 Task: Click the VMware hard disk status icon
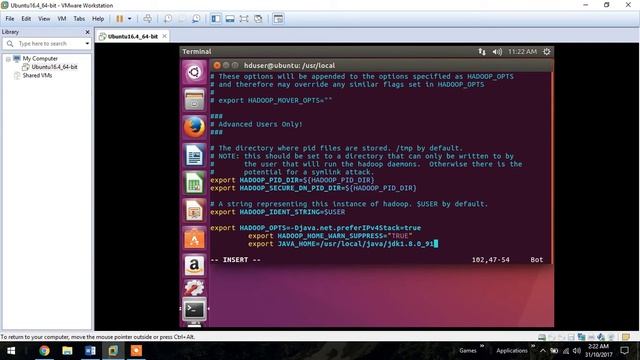point(542,337)
